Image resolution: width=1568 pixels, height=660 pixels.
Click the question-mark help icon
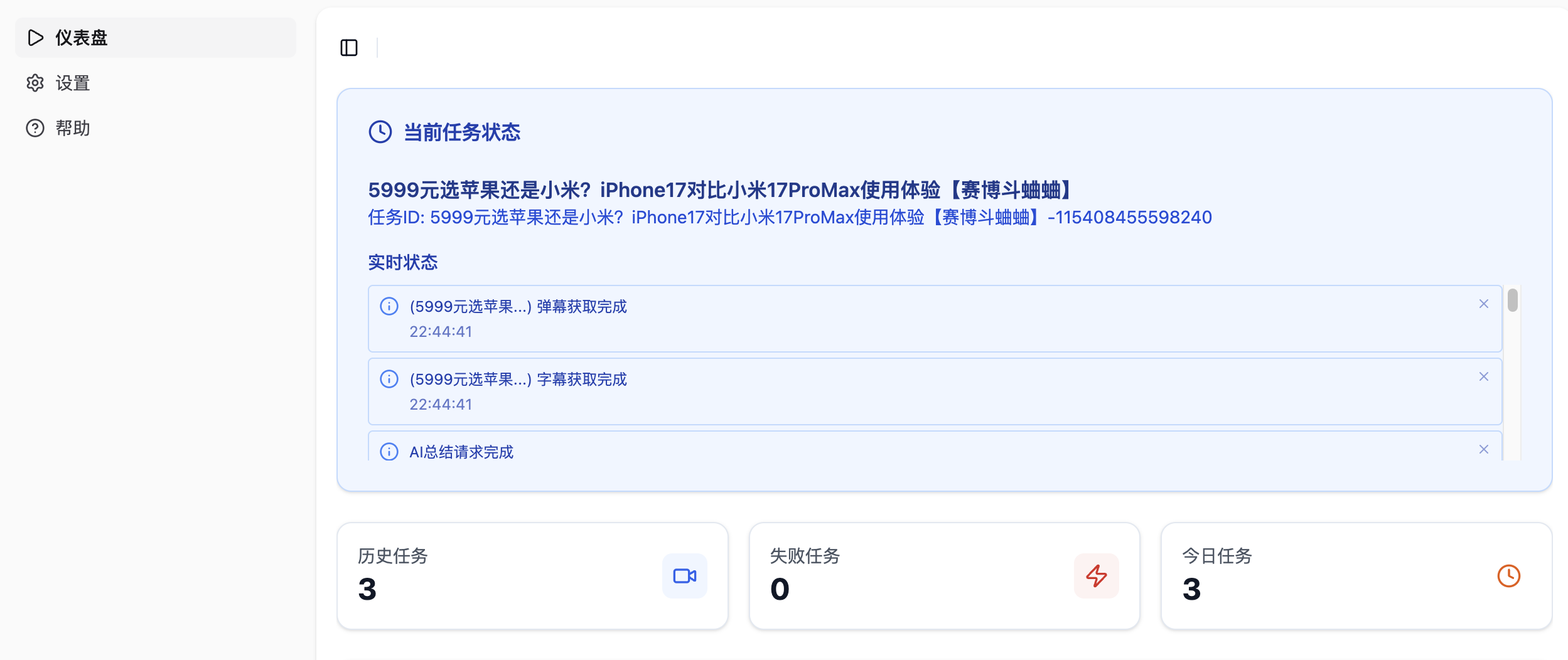click(x=36, y=128)
